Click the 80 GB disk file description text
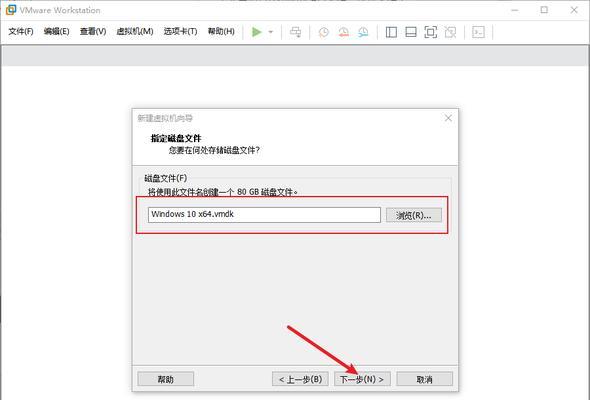 [x=223, y=192]
